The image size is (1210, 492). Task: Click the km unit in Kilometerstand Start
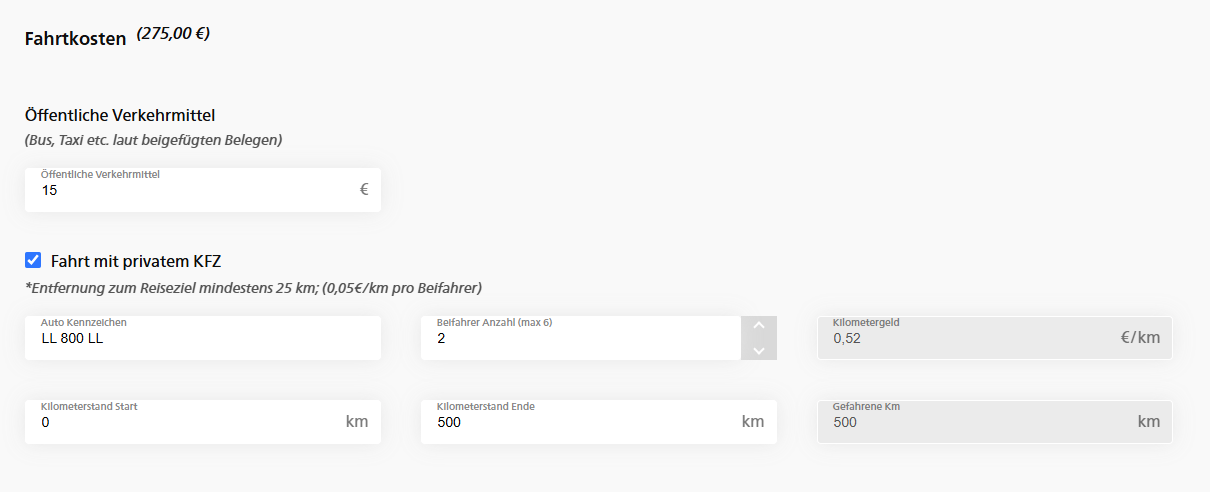click(357, 422)
